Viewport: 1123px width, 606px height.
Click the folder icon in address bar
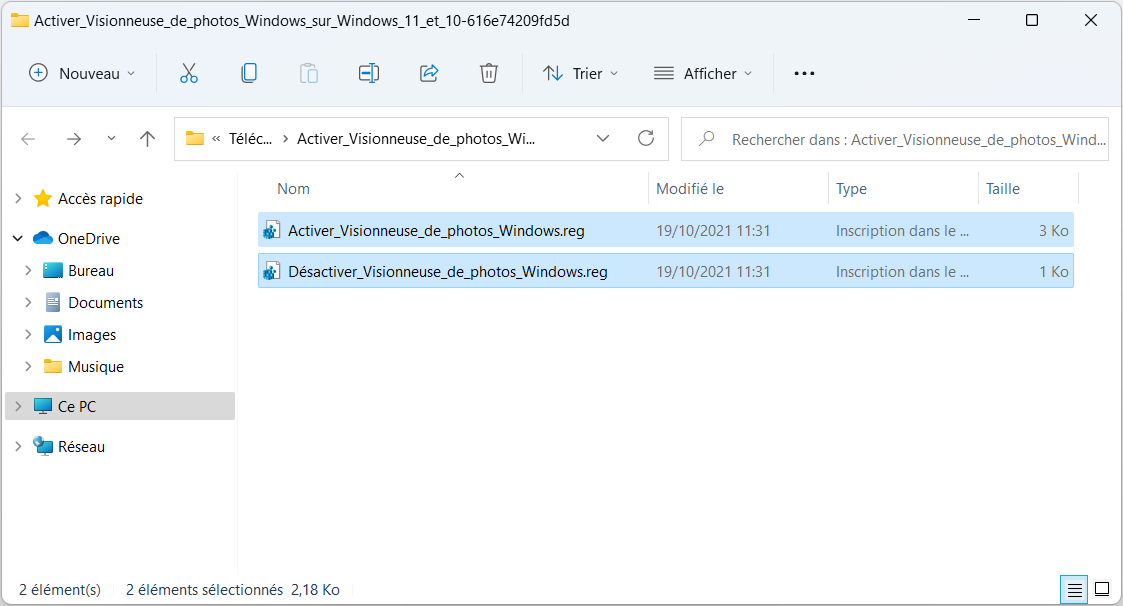[x=195, y=138]
